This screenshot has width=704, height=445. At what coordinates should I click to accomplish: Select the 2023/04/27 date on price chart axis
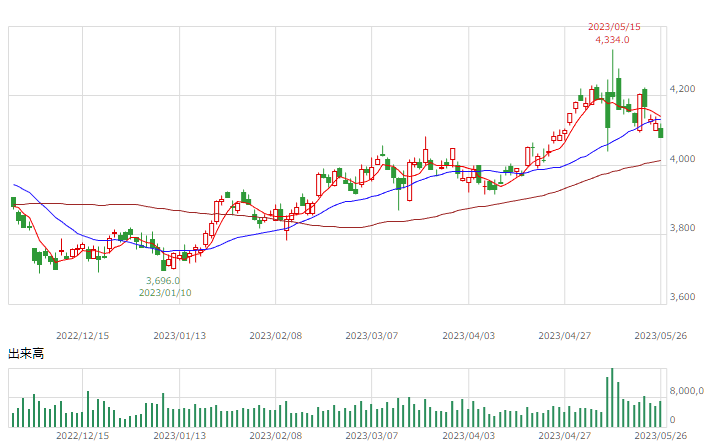pos(565,336)
